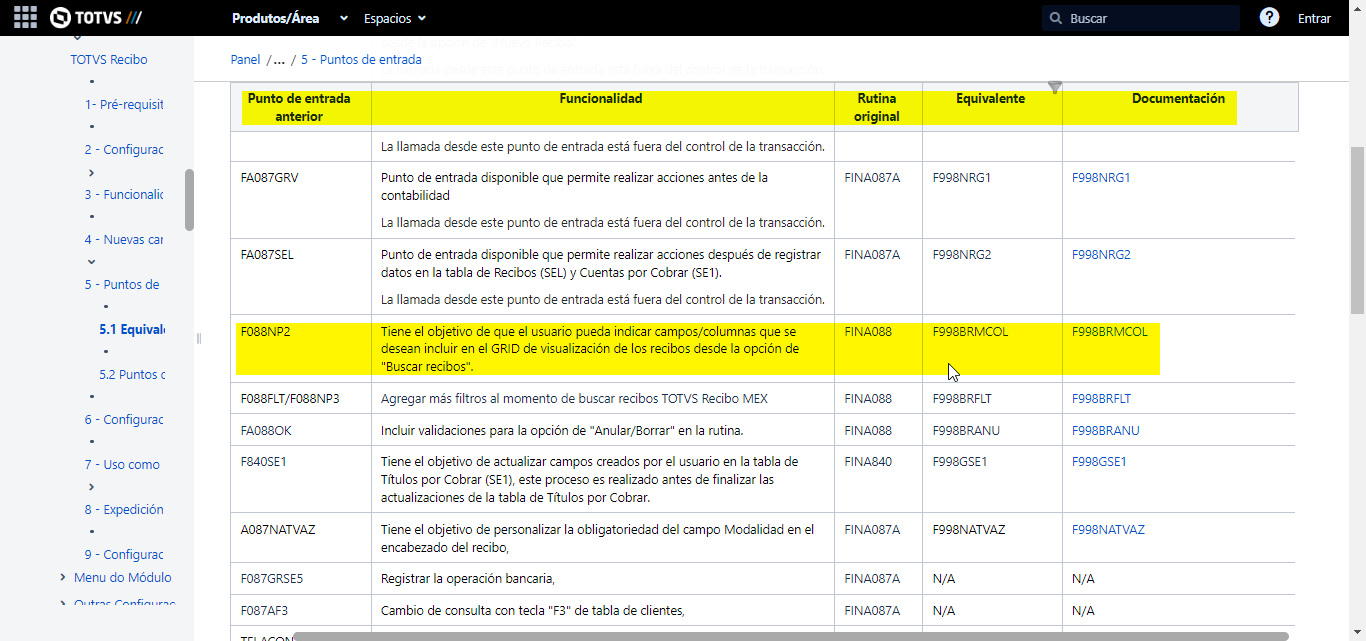Go to Panel breadcrumb link

245,60
